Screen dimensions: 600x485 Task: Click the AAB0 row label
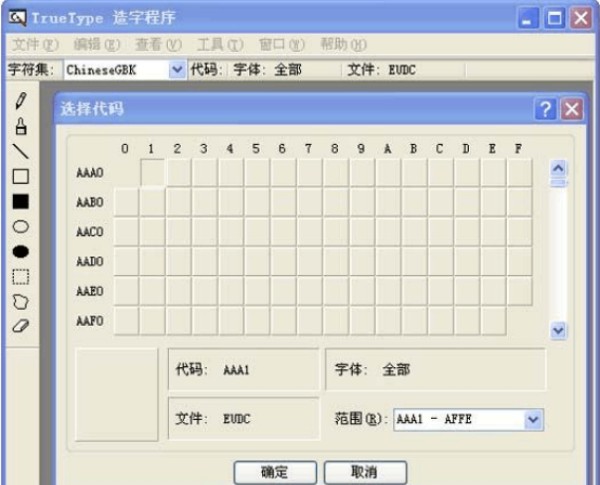point(90,202)
